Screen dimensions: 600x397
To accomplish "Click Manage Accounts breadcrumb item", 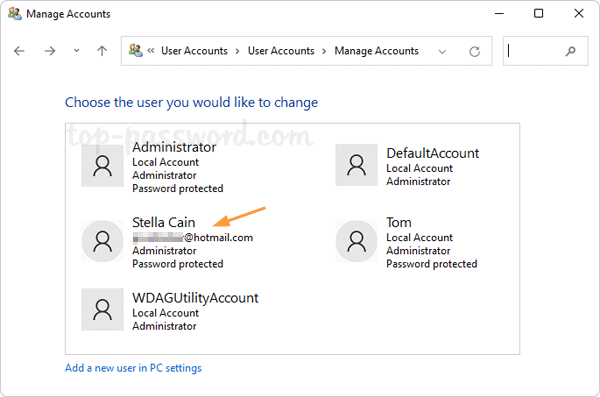I will 377,51.
